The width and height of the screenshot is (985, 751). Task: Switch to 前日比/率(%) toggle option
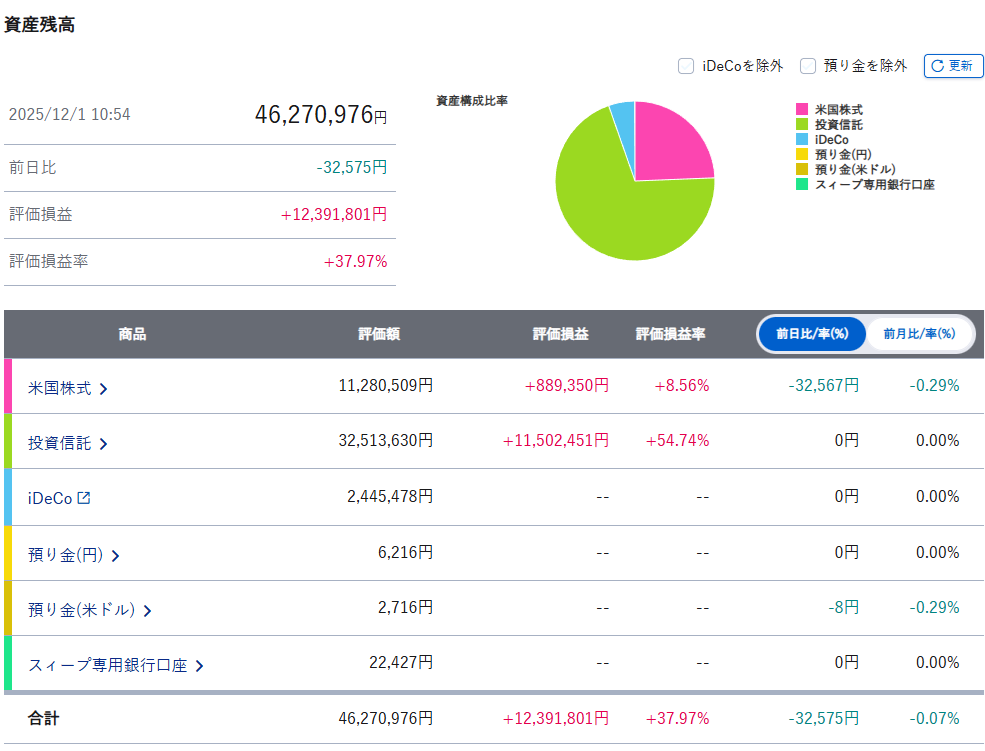coord(812,334)
